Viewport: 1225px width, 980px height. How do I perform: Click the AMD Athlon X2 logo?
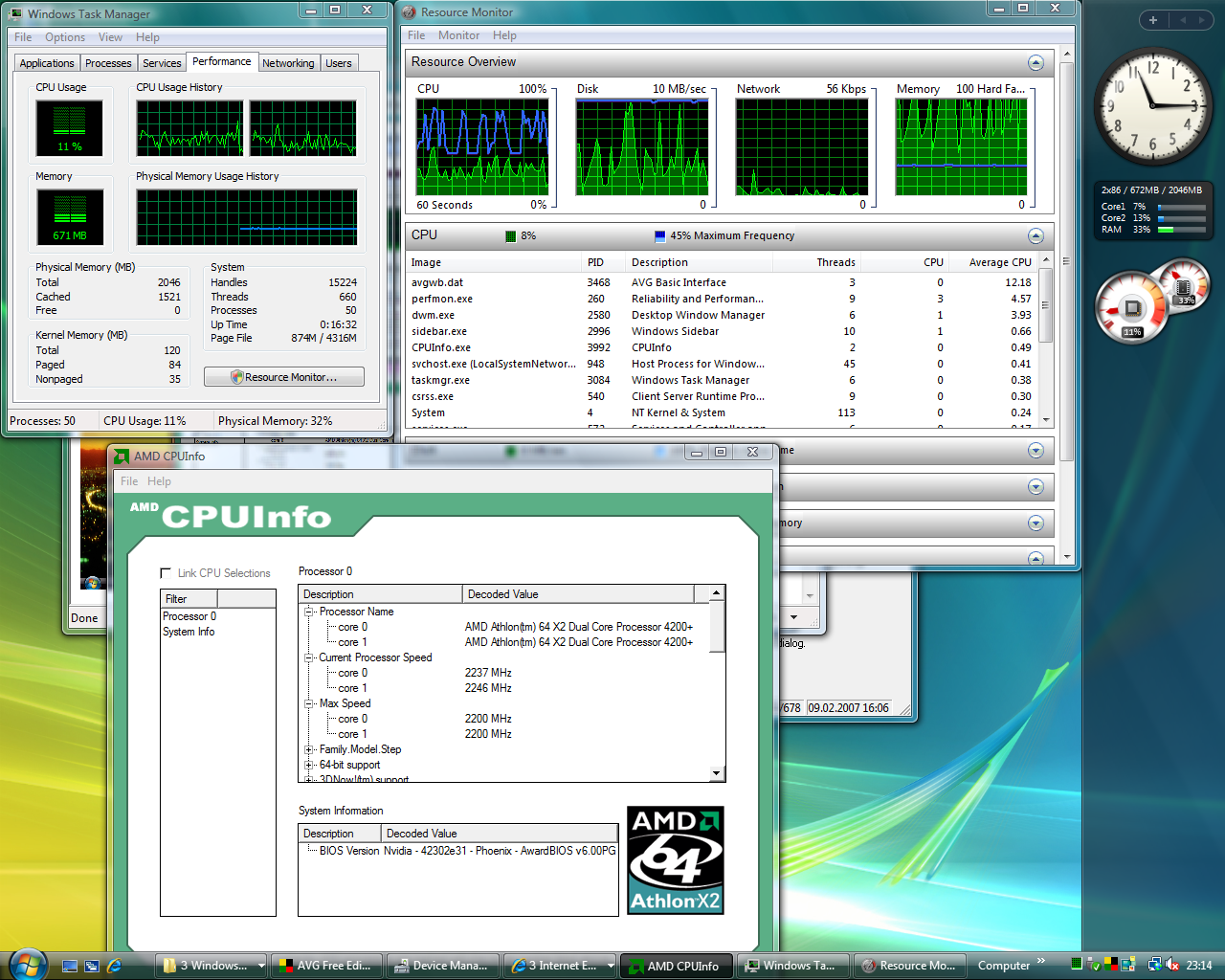[676, 860]
